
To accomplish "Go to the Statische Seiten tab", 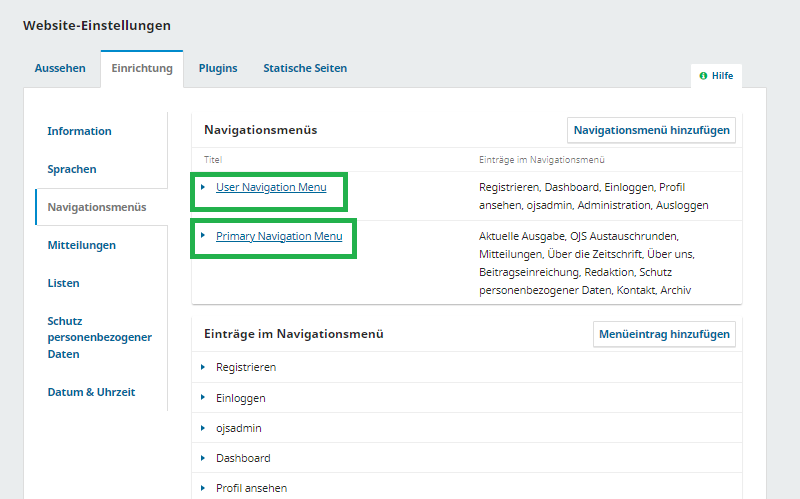I will click(305, 68).
